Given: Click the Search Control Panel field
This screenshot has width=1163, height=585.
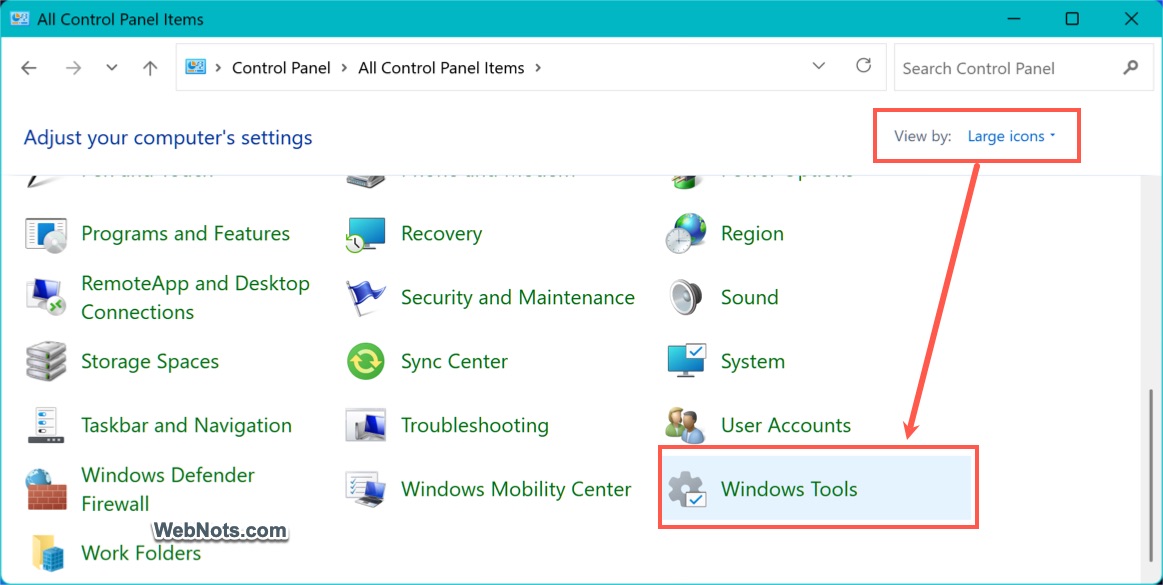Looking at the screenshot, I should (1023, 67).
